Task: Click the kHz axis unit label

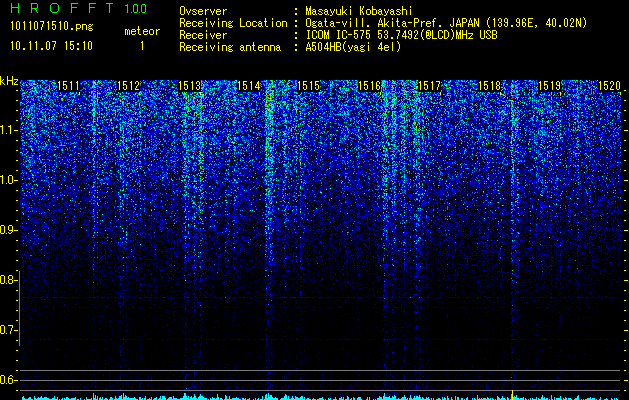Action: (x=9, y=81)
